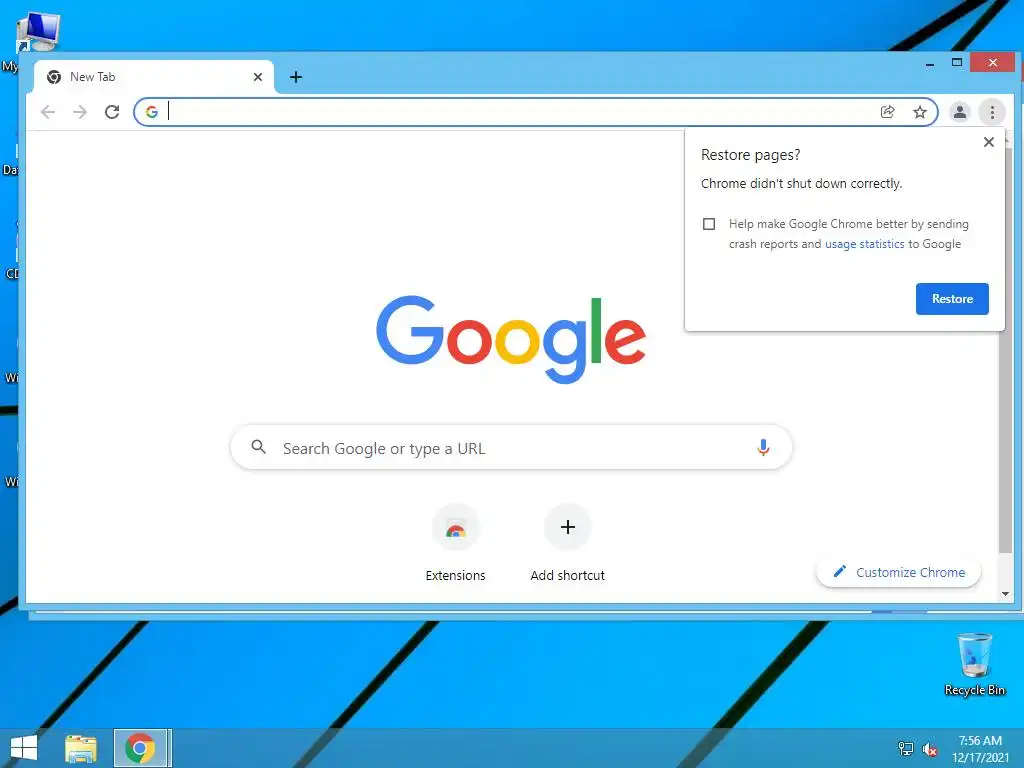Select the New Tab tab
This screenshot has height=768, width=1024.
click(x=153, y=77)
